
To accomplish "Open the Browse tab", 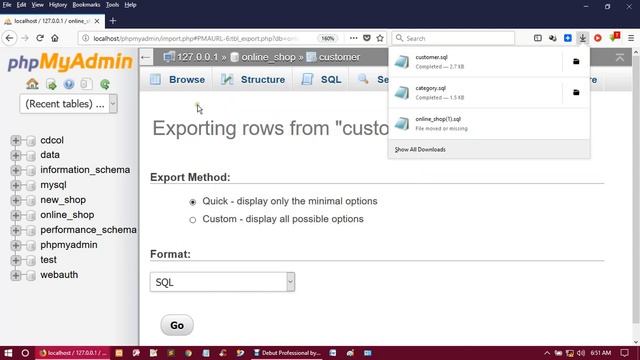I will (x=177, y=80).
